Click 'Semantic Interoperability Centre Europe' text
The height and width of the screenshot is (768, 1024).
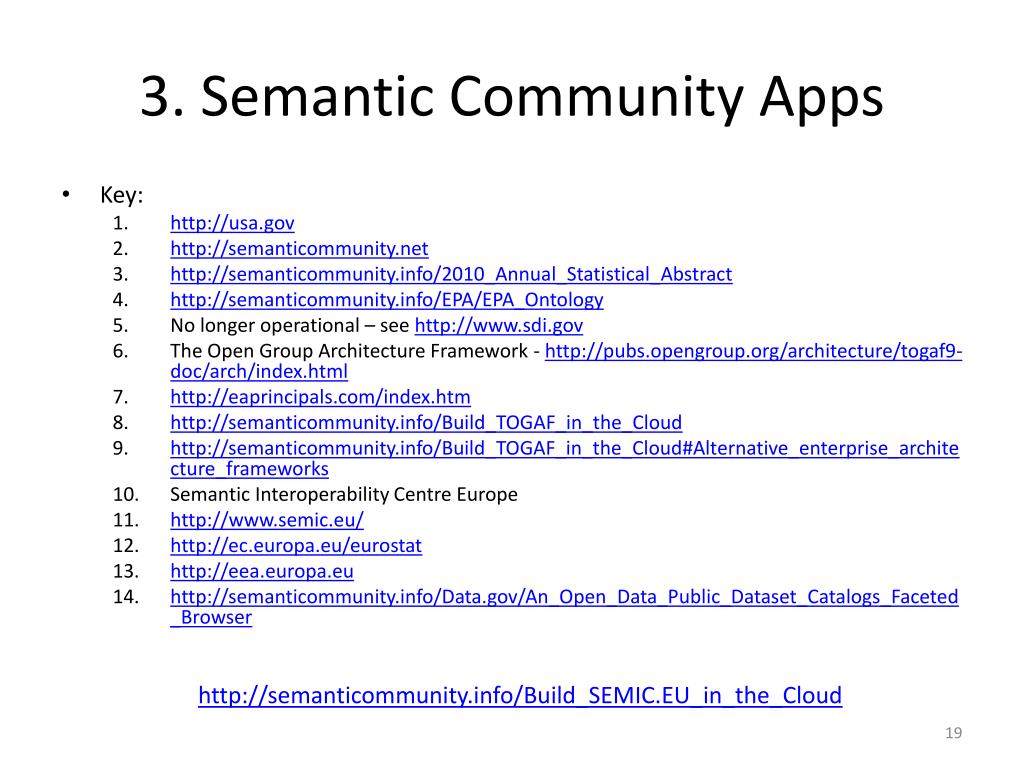(x=344, y=494)
